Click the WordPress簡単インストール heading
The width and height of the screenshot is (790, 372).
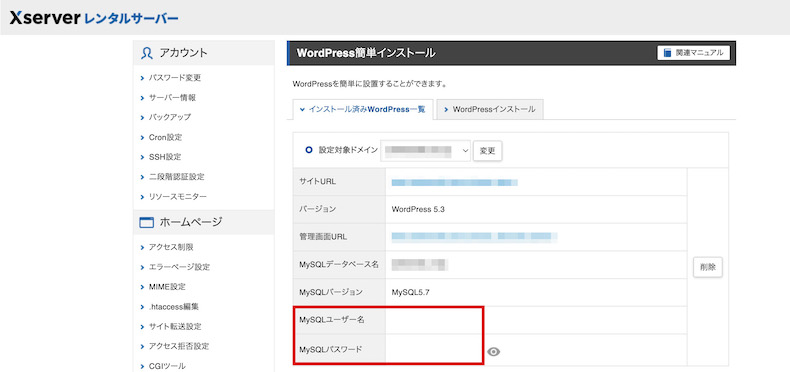[366, 53]
